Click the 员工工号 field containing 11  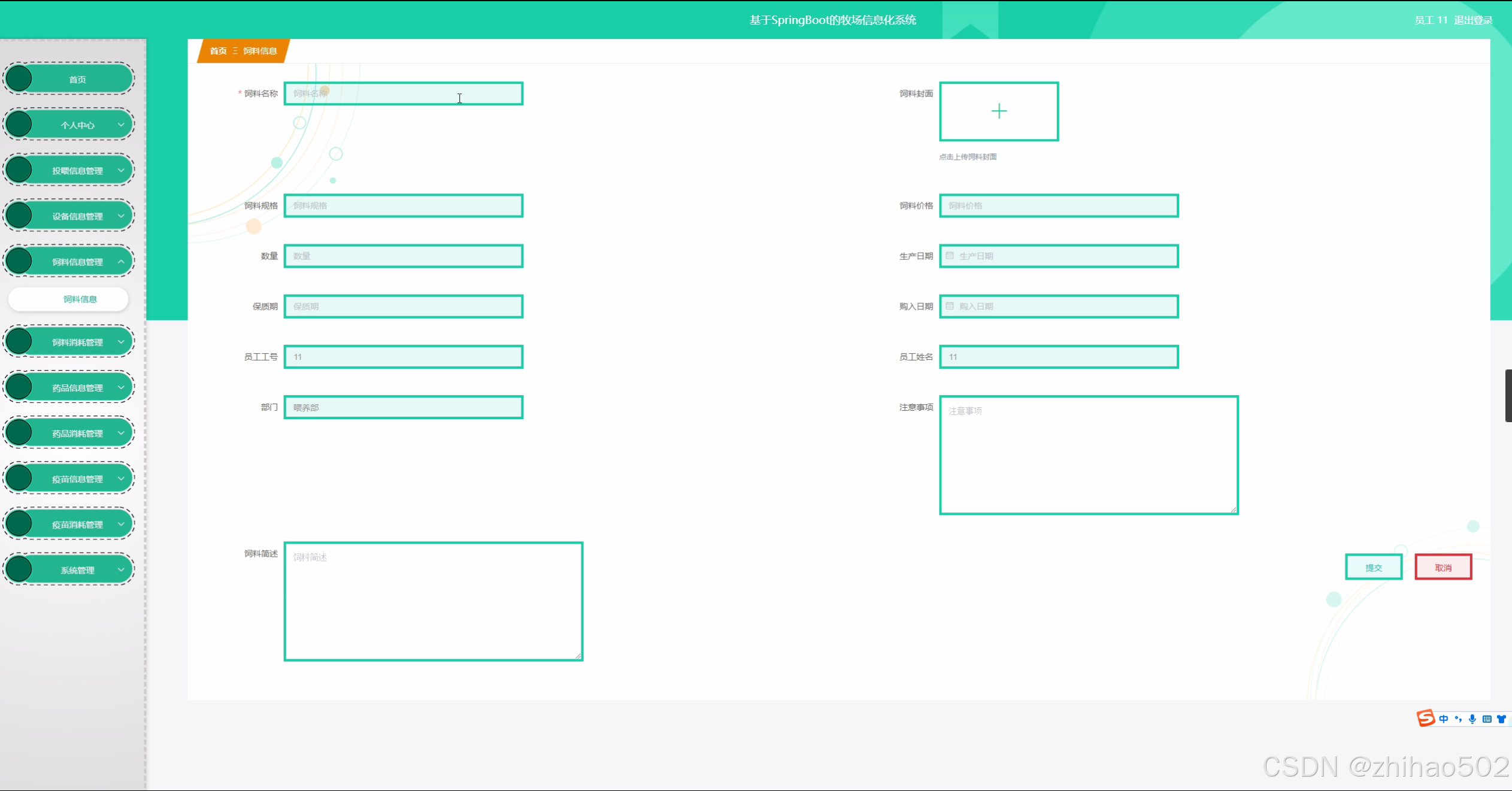(x=404, y=356)
